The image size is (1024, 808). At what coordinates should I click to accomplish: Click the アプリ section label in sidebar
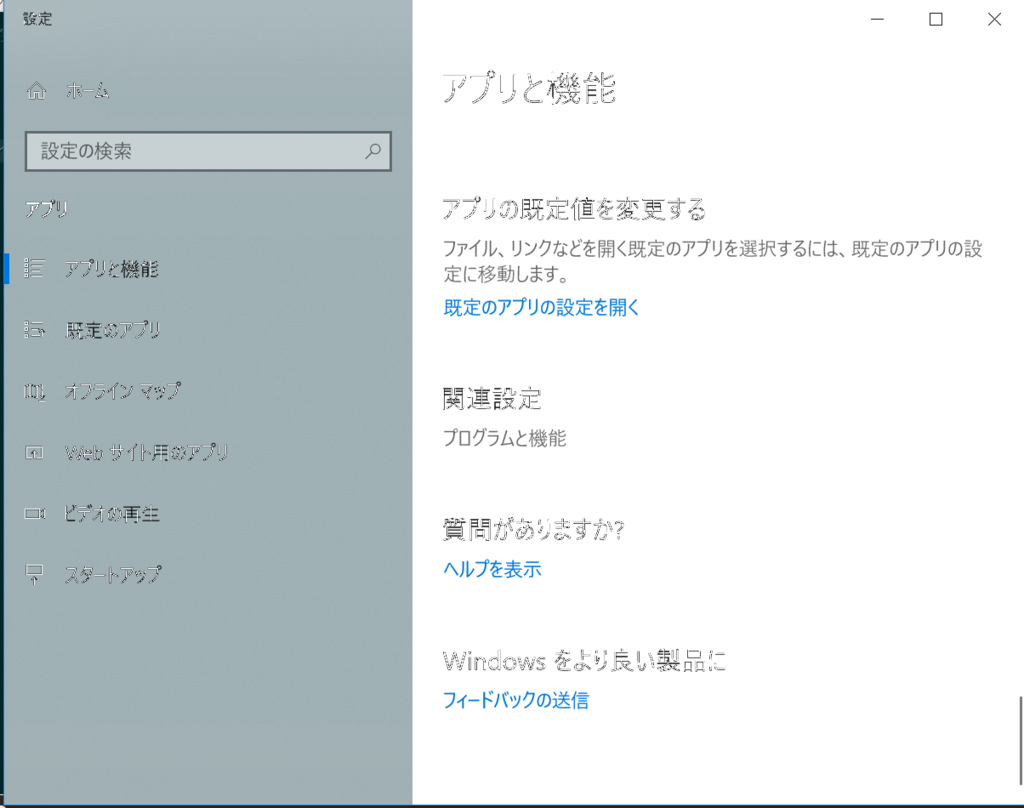[46, 209]
